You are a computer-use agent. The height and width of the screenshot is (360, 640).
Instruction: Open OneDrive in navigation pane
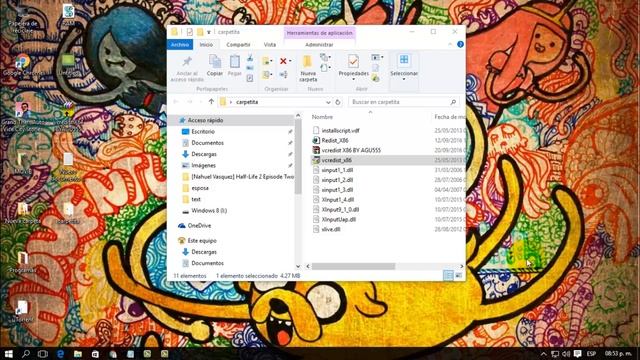click(199, 226)
